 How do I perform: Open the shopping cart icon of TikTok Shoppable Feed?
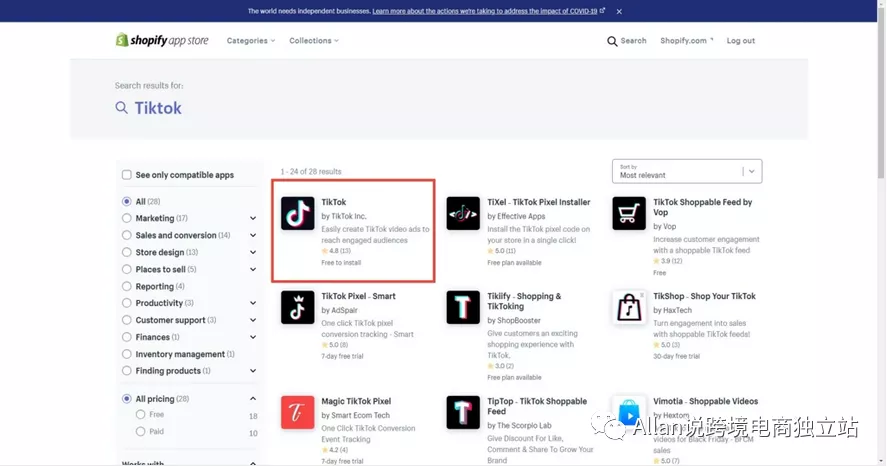[x=628, y=213]
